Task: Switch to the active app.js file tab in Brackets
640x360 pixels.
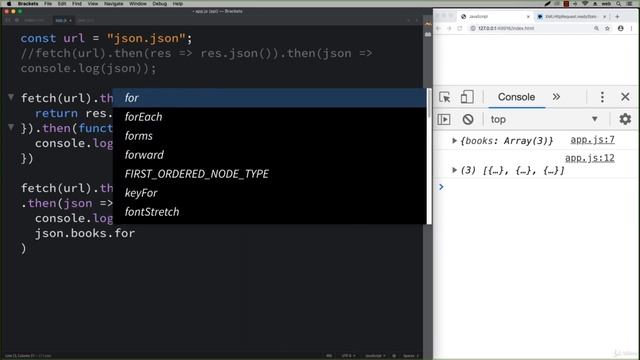Action: [63, 20]
